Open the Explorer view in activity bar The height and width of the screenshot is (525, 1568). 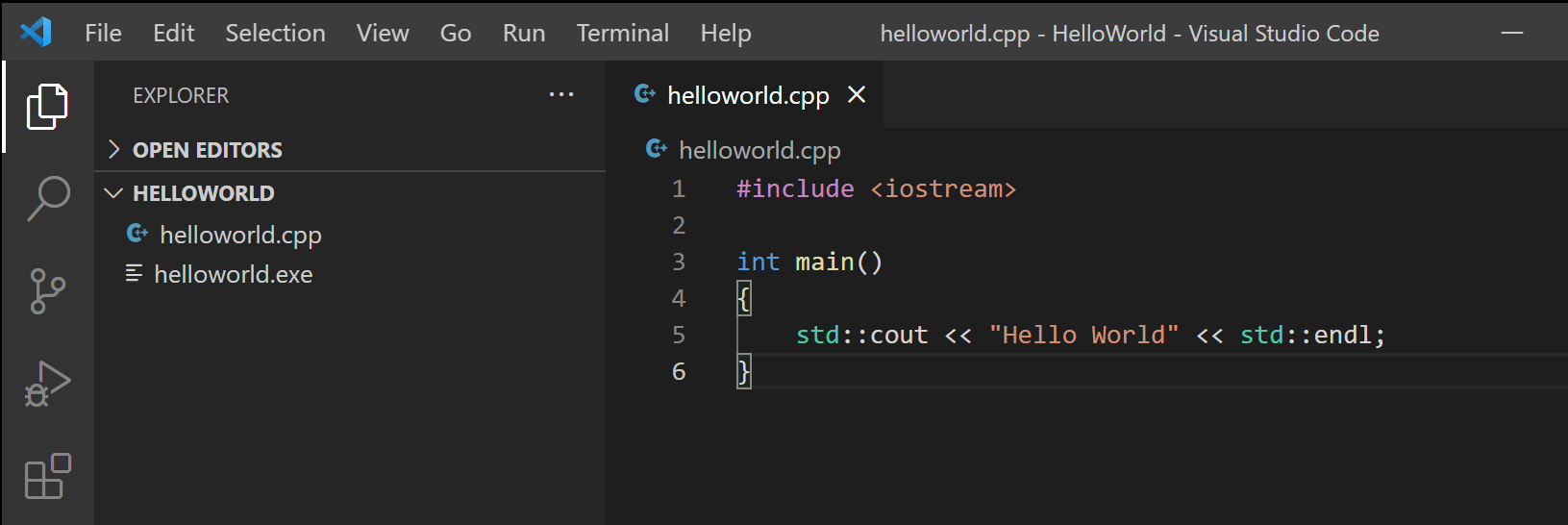point(47,106)
